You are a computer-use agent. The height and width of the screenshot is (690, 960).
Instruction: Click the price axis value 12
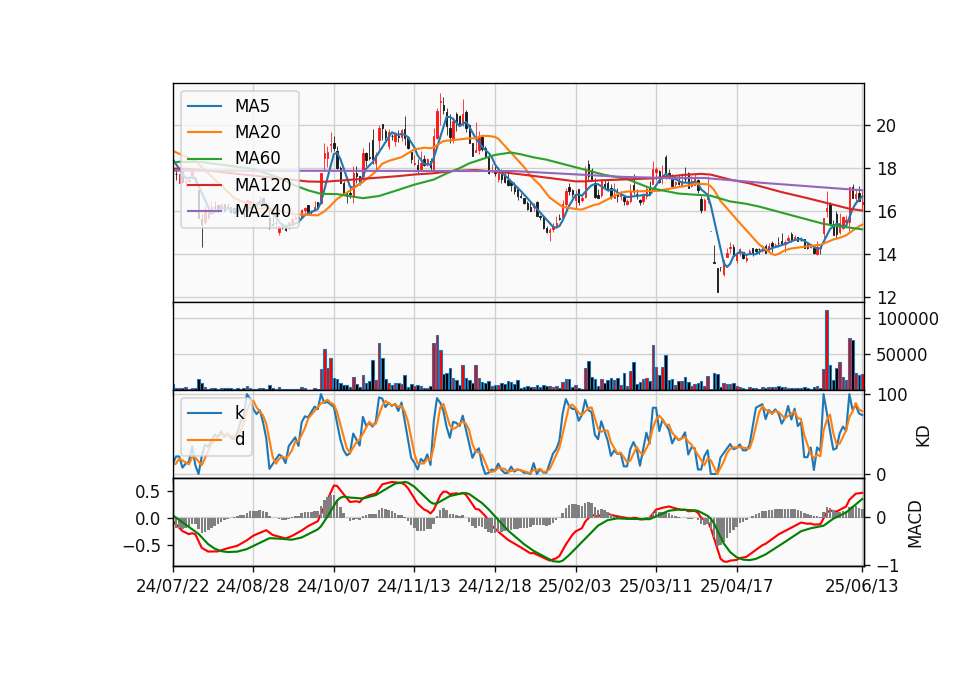coord(886,298)
